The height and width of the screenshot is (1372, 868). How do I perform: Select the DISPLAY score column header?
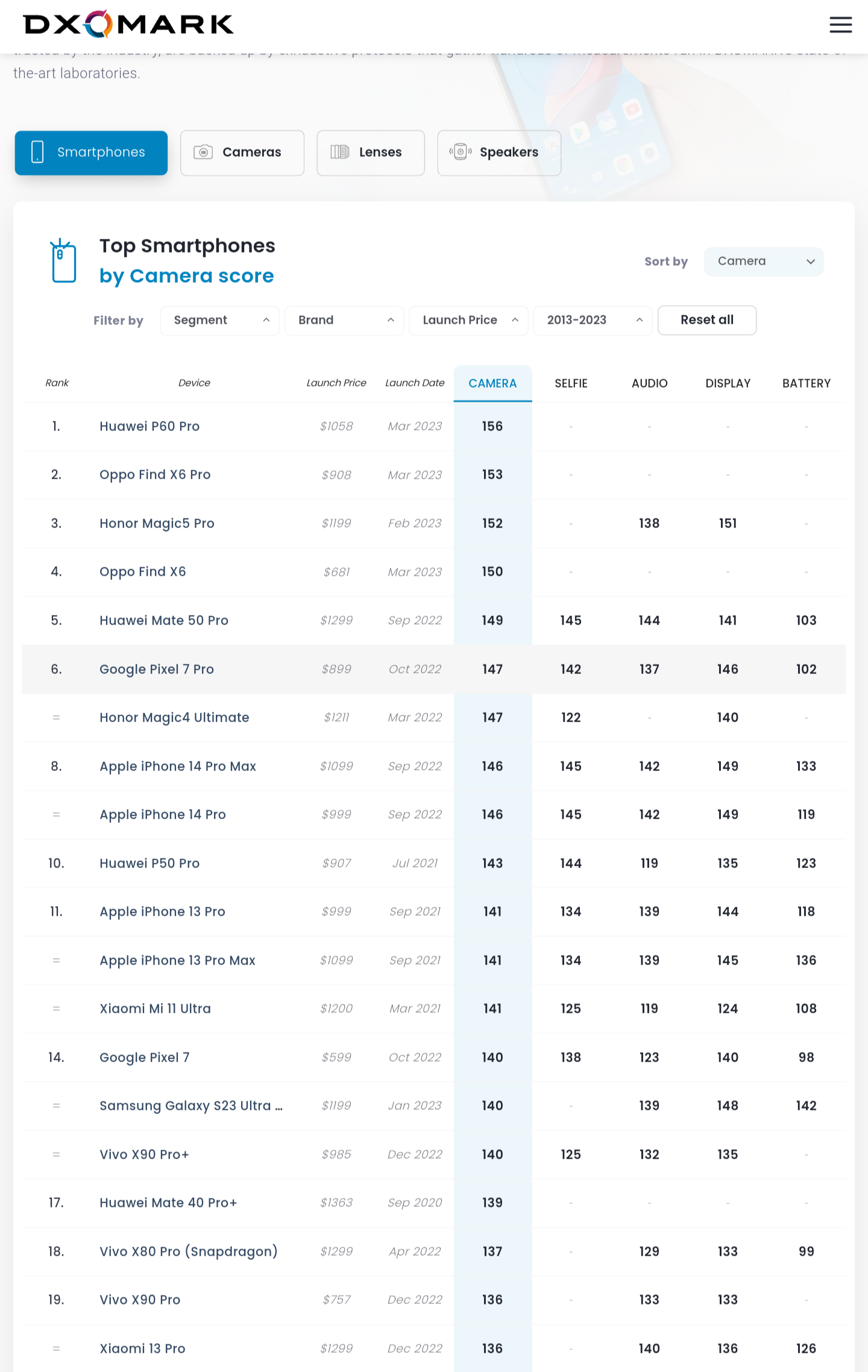728,383
